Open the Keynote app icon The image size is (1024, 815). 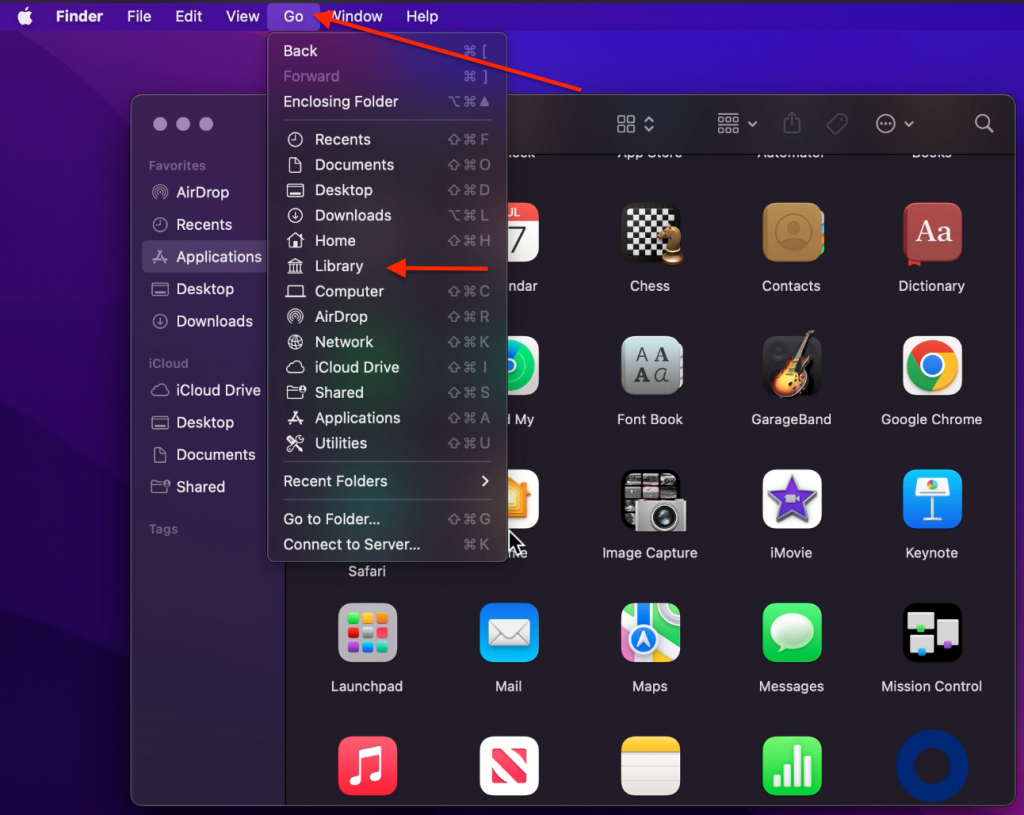tap(932, 499)
